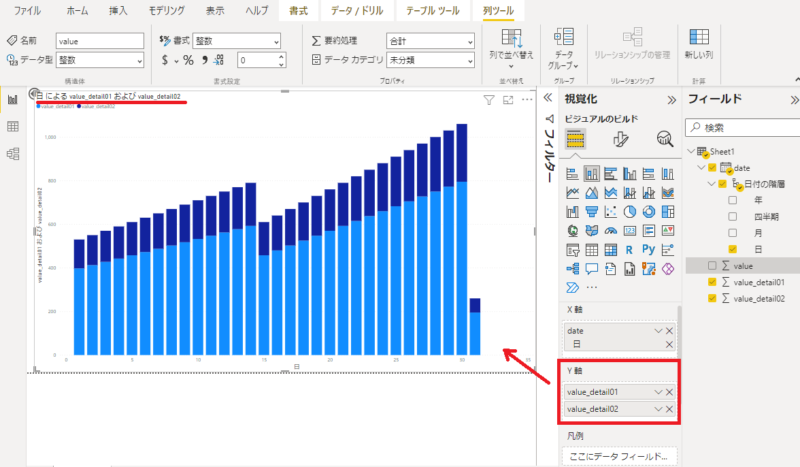Check the value field checkbox
Image resolution: width=800 pixels, height=467 pixels.
(x=712, y=265)
